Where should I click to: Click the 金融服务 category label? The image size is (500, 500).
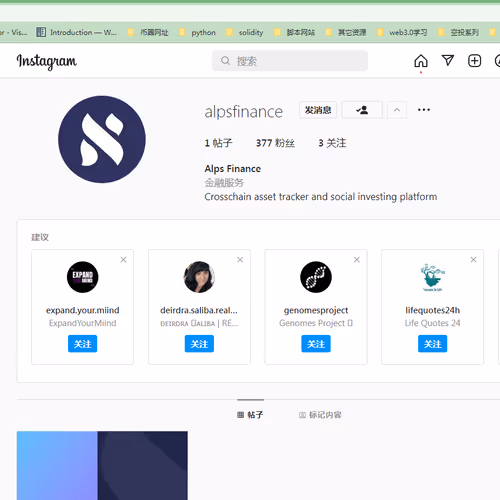224,183
